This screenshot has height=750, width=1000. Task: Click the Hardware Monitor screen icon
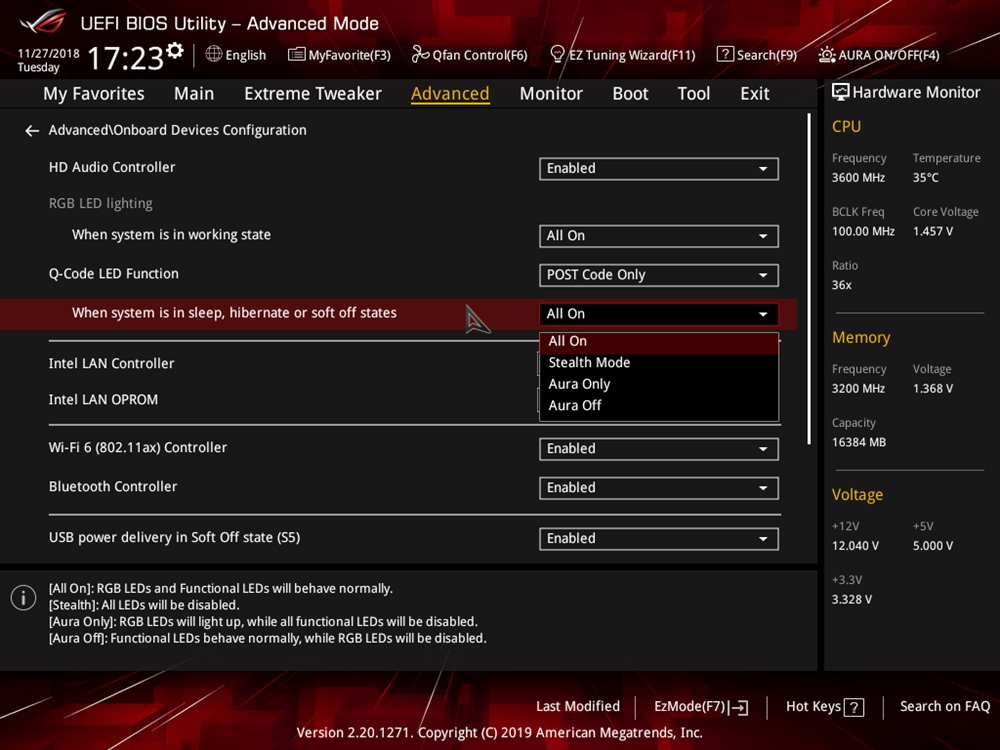click(841, 92)
